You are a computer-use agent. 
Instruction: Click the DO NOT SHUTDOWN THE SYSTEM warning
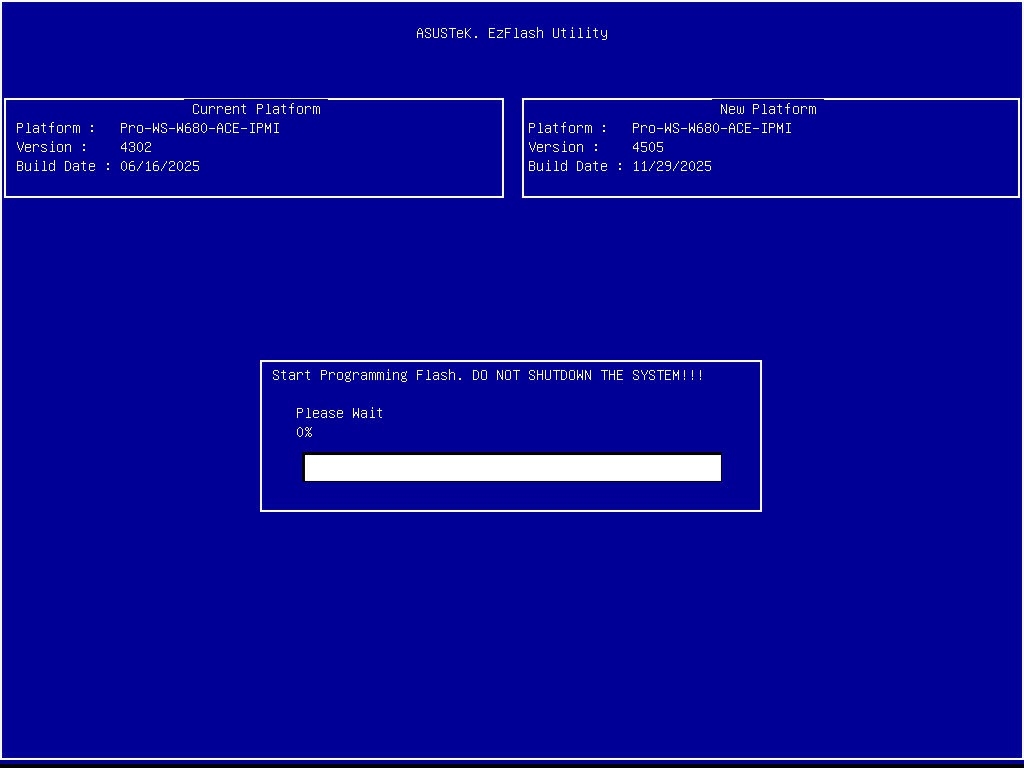point(587,375)
